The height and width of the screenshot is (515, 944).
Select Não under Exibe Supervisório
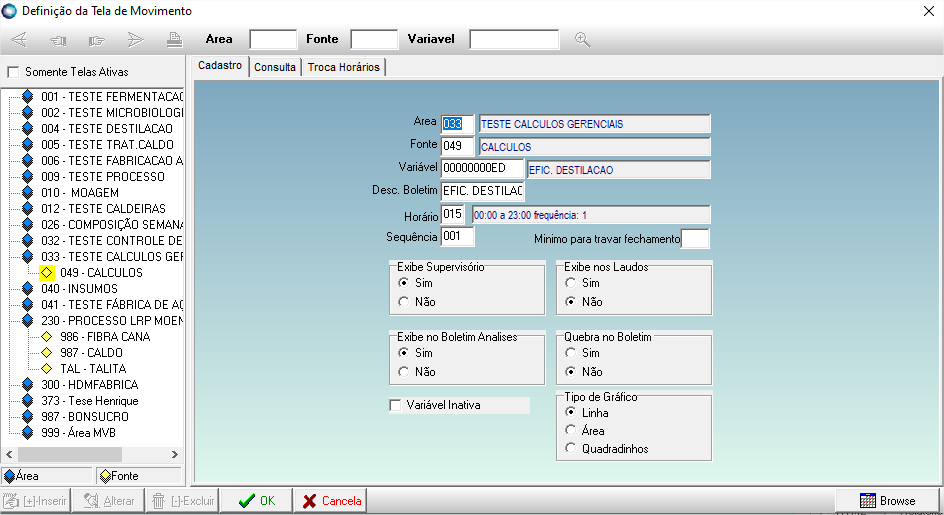[x=403, y=302]
